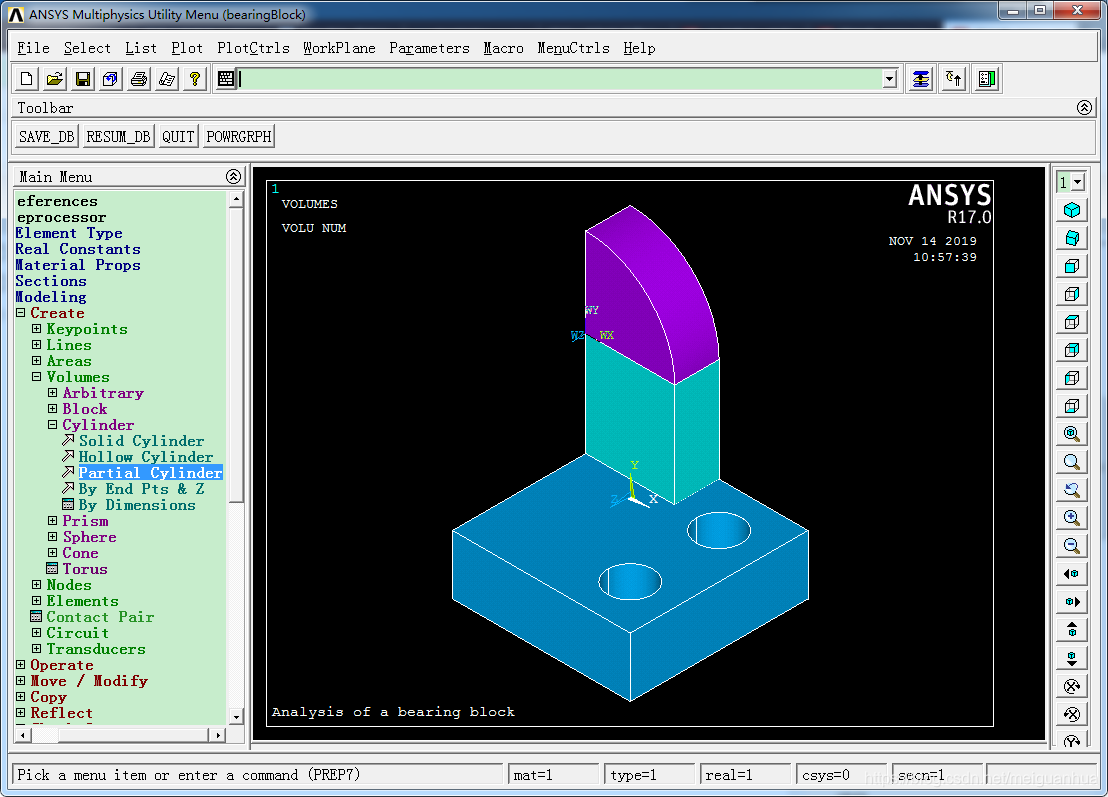Zoom out of model with minus magnifier

[1072, 545]
